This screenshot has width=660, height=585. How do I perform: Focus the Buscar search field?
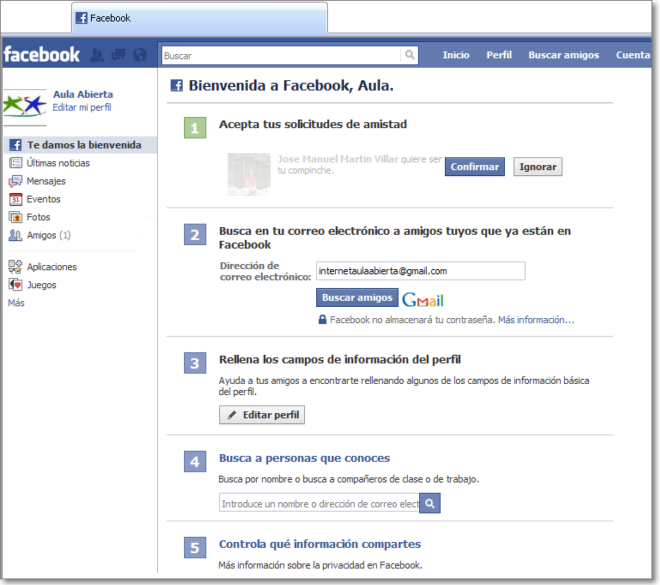click(x=281, y=55)
